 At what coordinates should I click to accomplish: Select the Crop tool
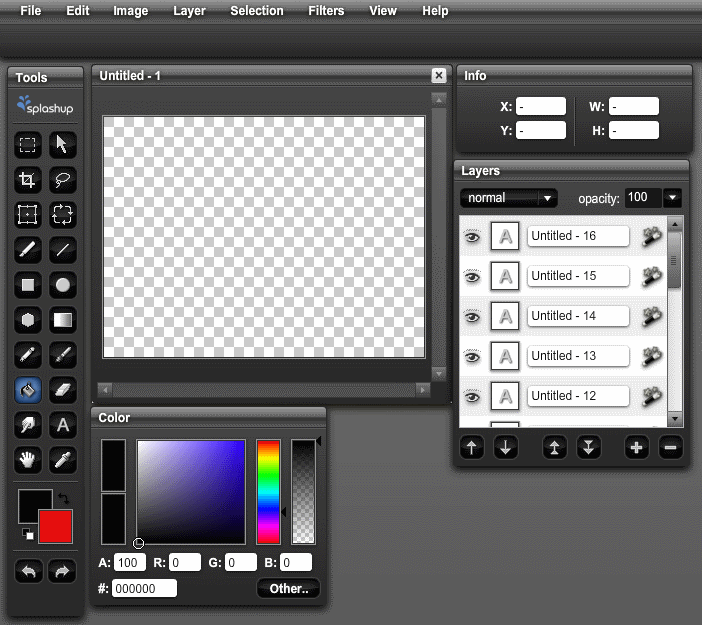point(28,180)
